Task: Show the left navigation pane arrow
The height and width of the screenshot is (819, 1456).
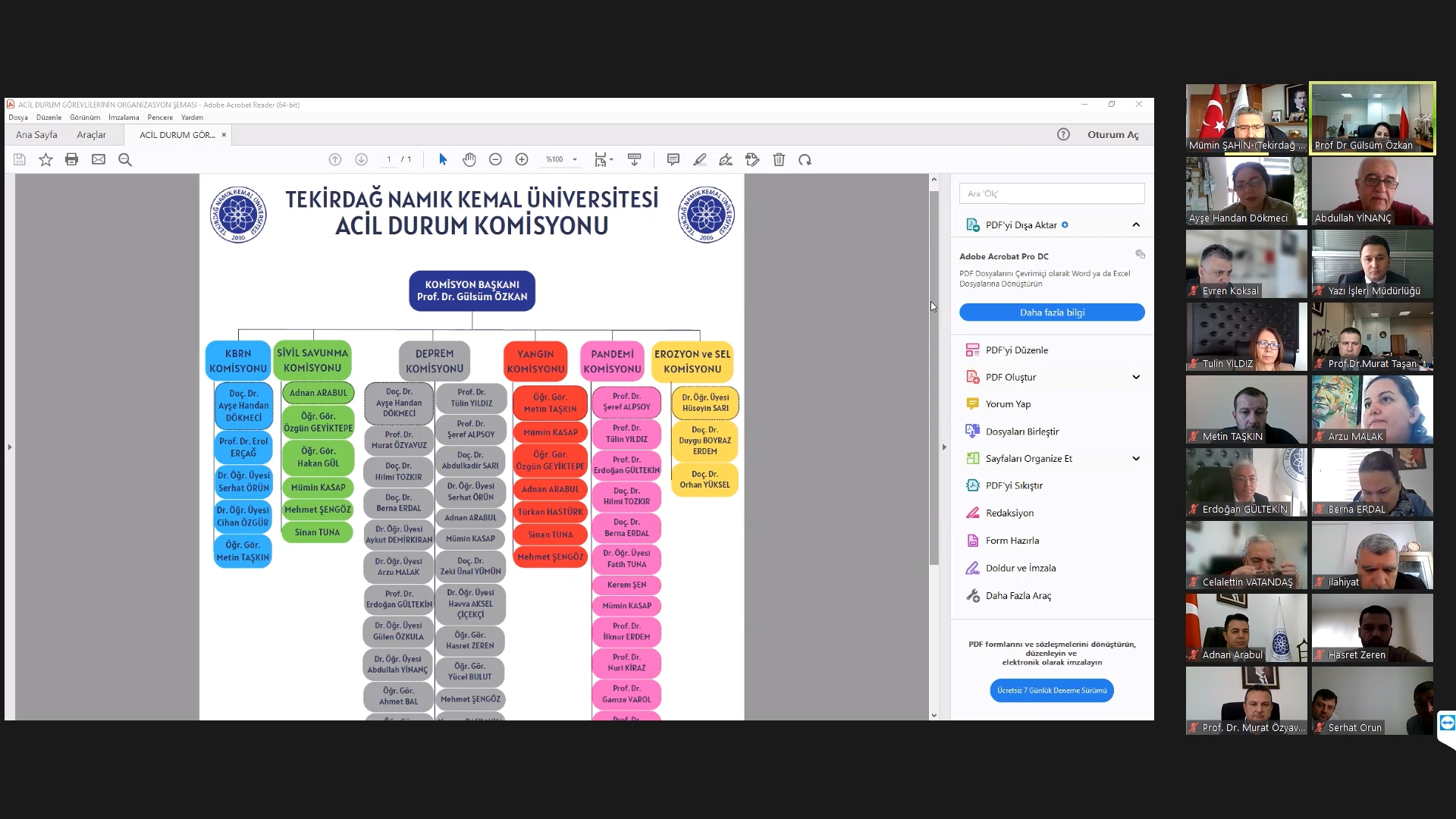Action: point(10,447)
